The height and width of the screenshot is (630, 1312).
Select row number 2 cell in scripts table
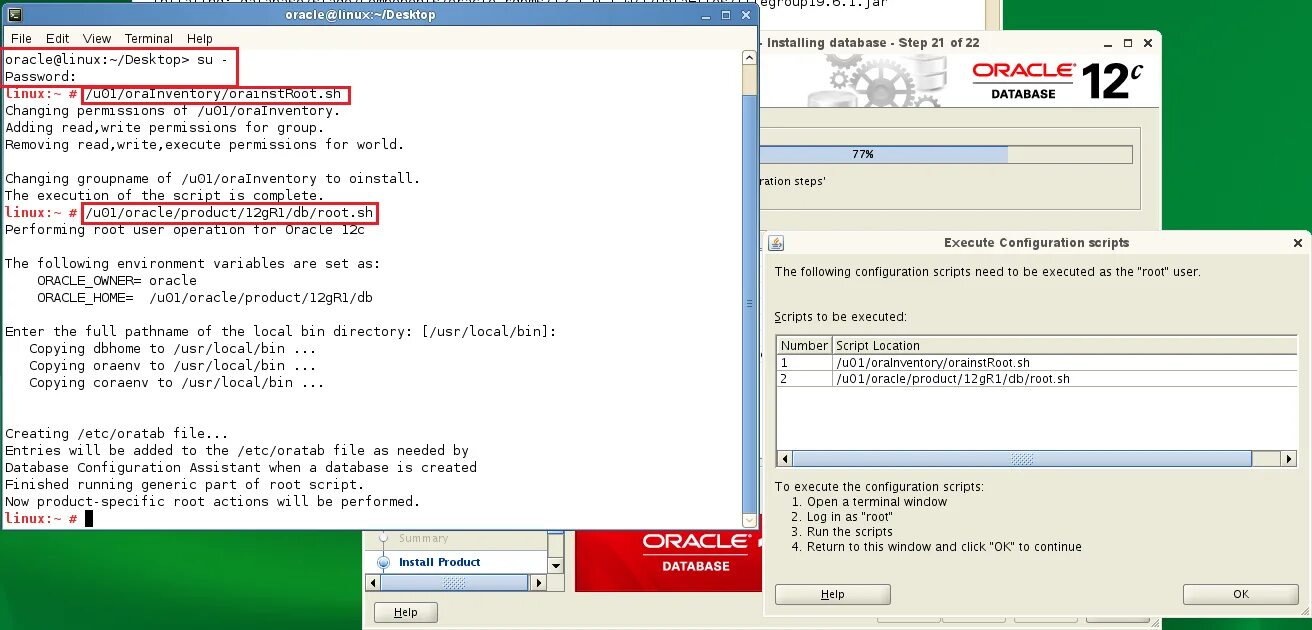pos(804,379)
